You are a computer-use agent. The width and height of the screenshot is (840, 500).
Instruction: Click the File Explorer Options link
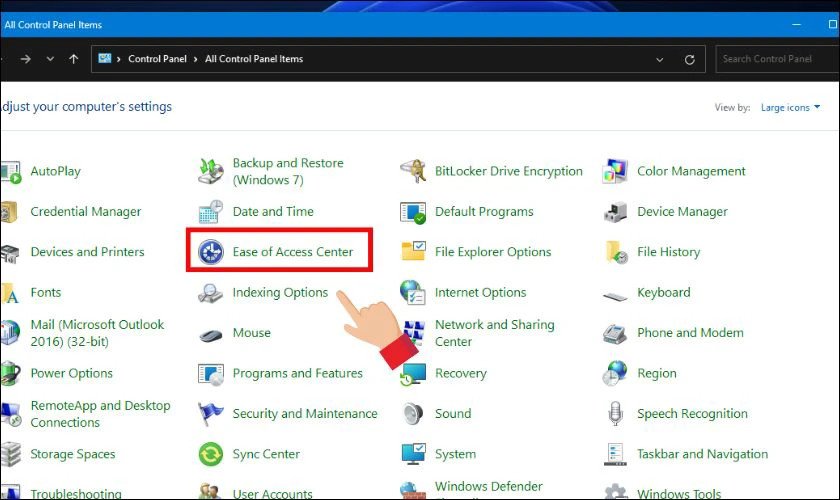[x=492, y=252]
